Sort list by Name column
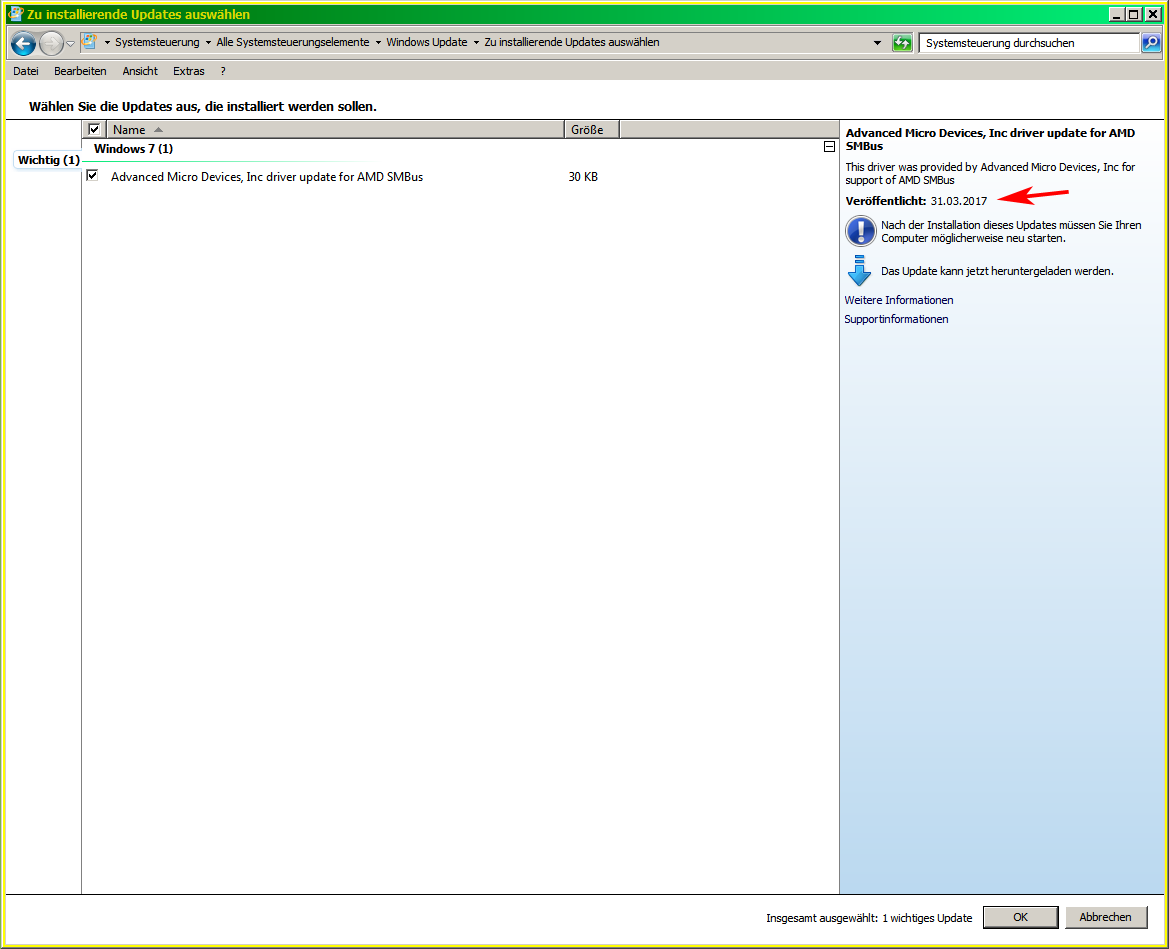Viewport: 1169px width, 949px height. click(335, 130)
